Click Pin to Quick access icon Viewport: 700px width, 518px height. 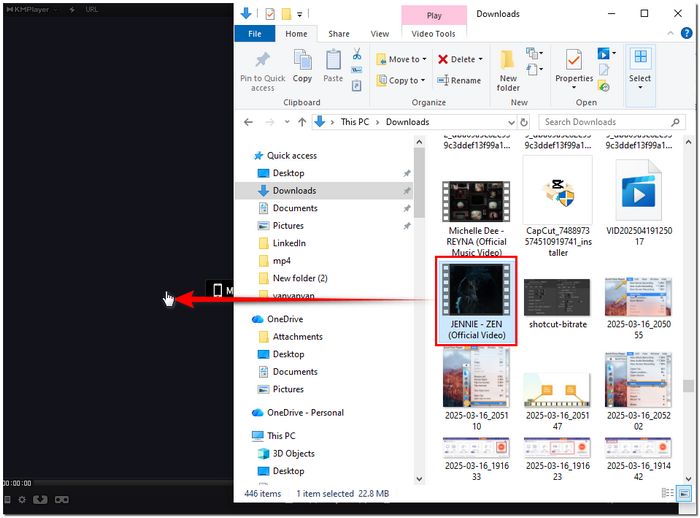pyautogui.click(x=263, y=68)
